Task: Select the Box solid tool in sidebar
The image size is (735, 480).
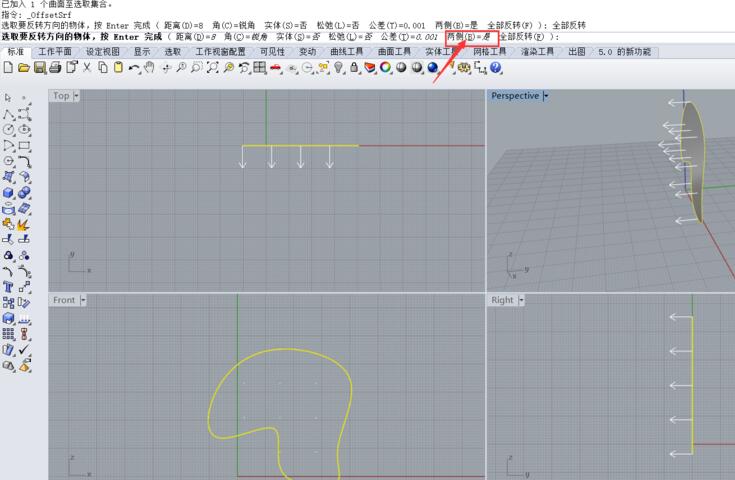Action: coord(8,192)
